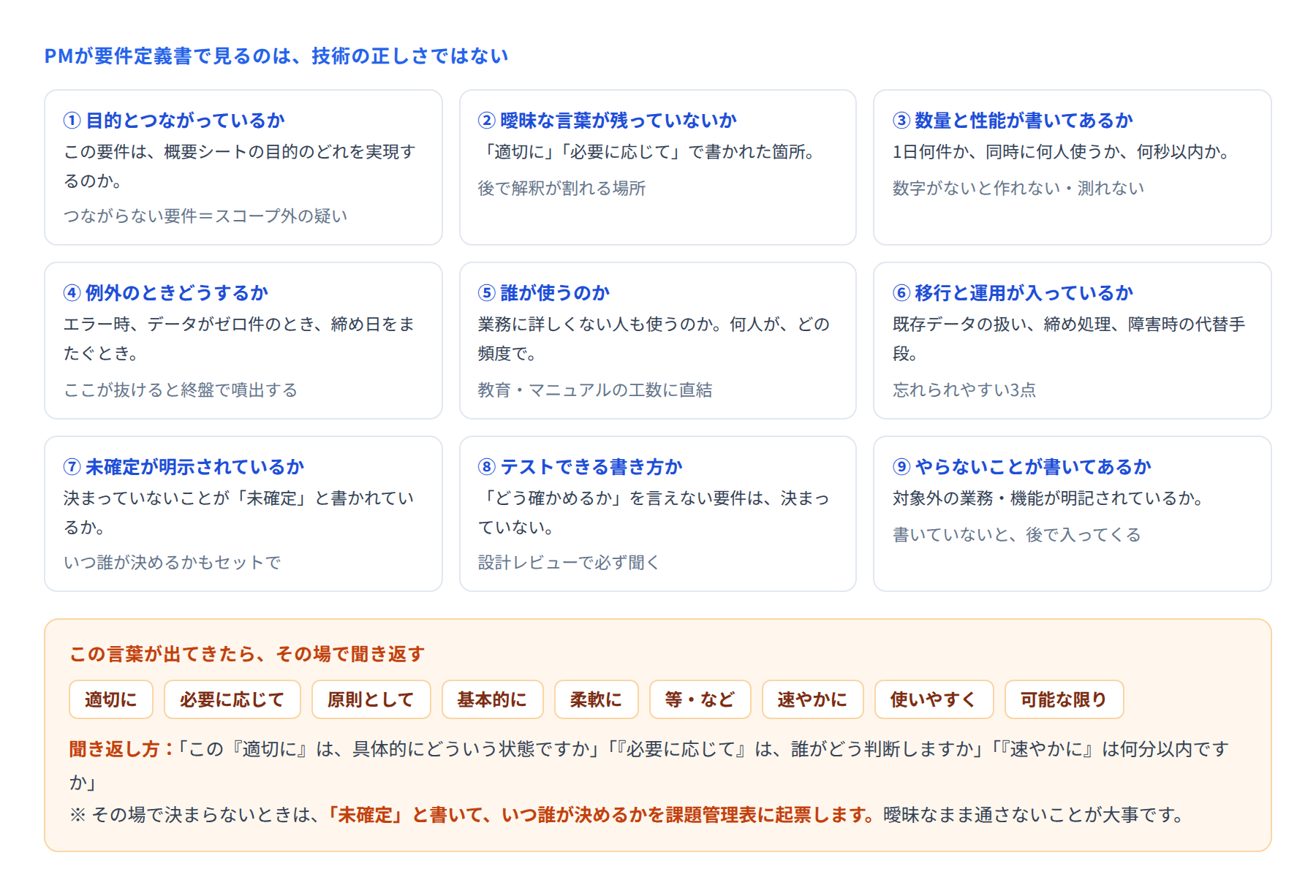This screenshot has height=896, width=1316.
Task: Click heading ② 曖昧な言葉が残っていないか
Action: click(607, 120)
